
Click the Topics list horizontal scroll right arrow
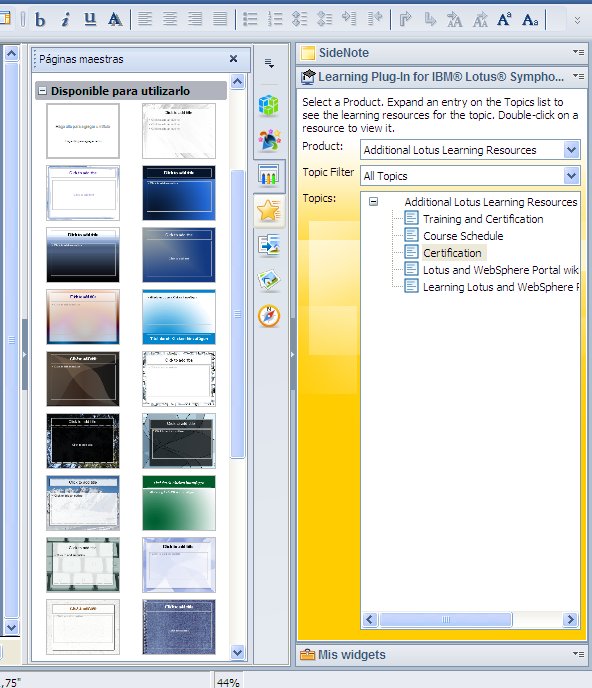click(x=570, y=620)
